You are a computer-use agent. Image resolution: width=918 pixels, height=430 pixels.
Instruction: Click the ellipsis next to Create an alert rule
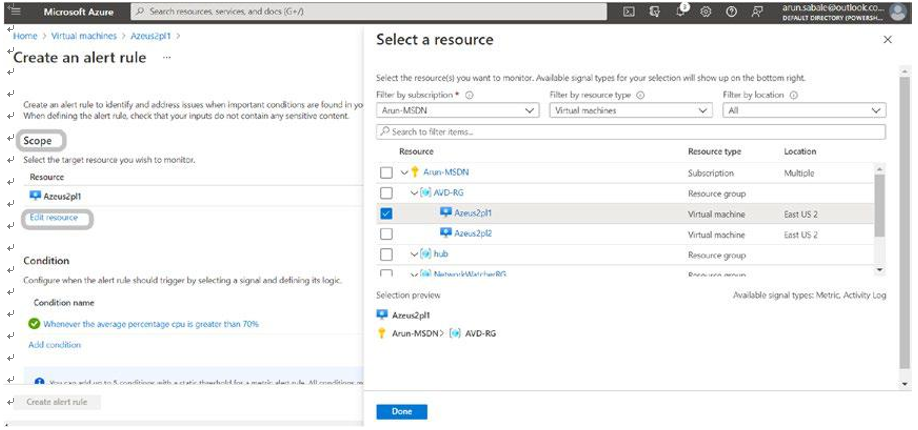pyautogui.click(x=167, y=58)
